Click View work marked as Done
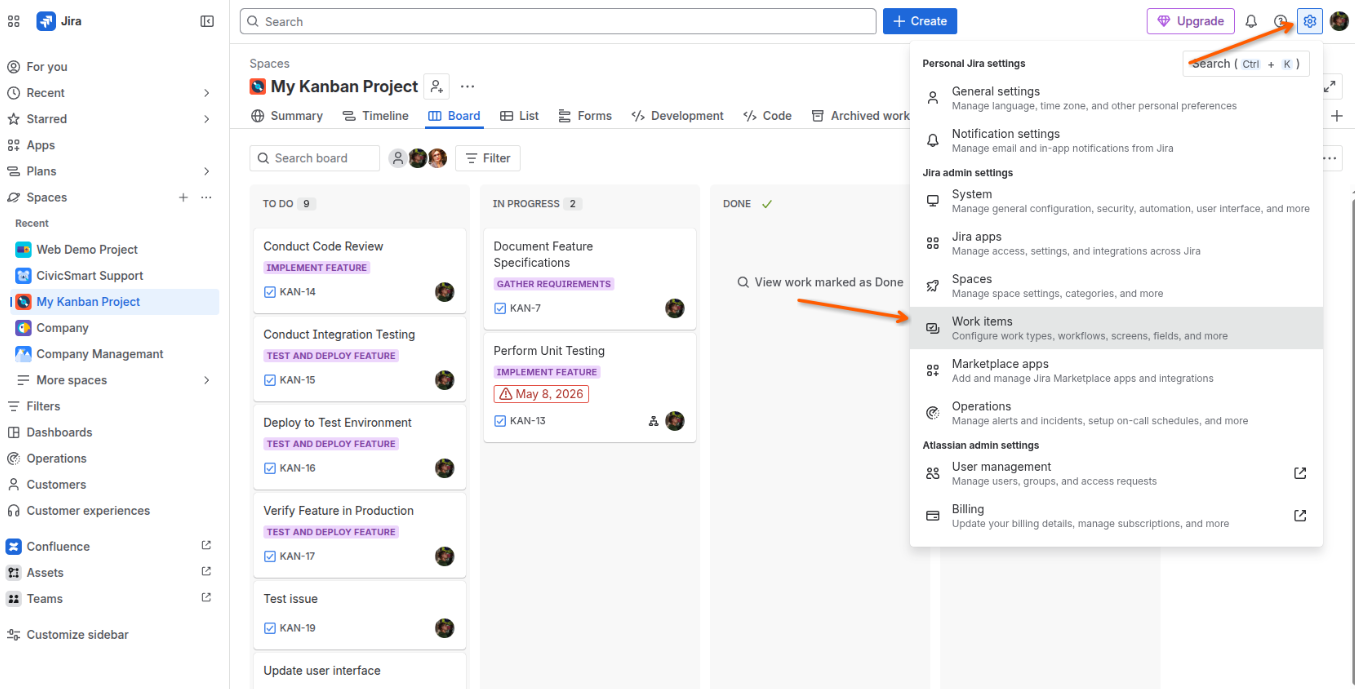 click(820, 282)
